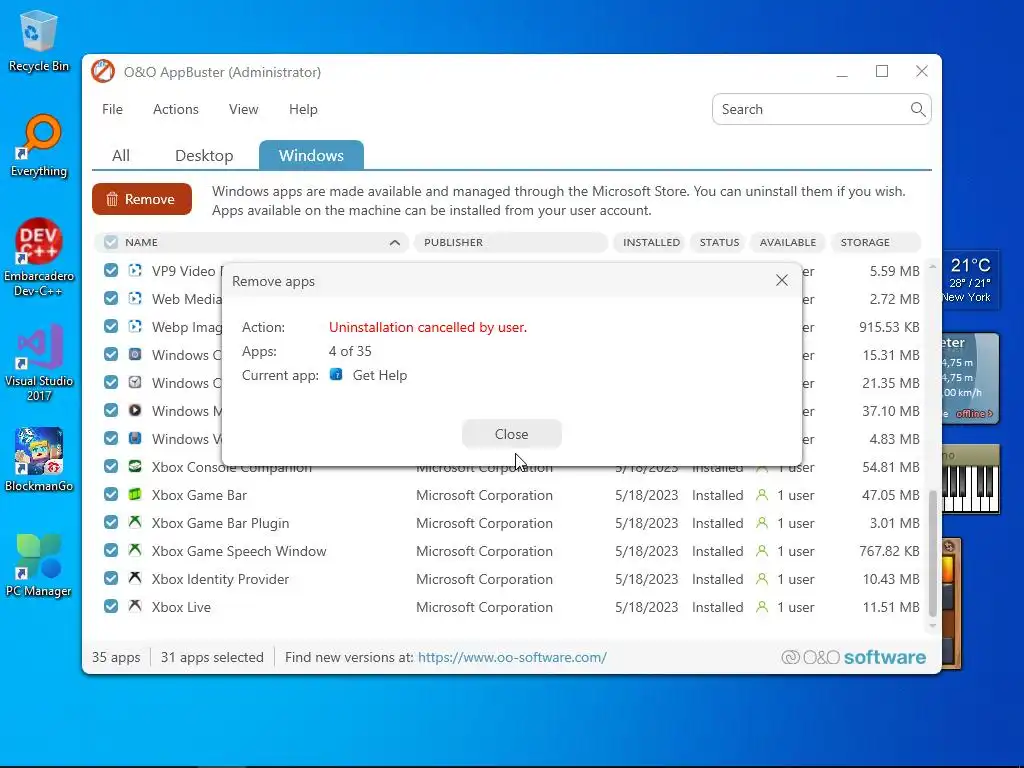This screenshot has height=768, width=1024.
Task: Uncheck the Webp Image row checkbox
Action: (x=111, y=327)
